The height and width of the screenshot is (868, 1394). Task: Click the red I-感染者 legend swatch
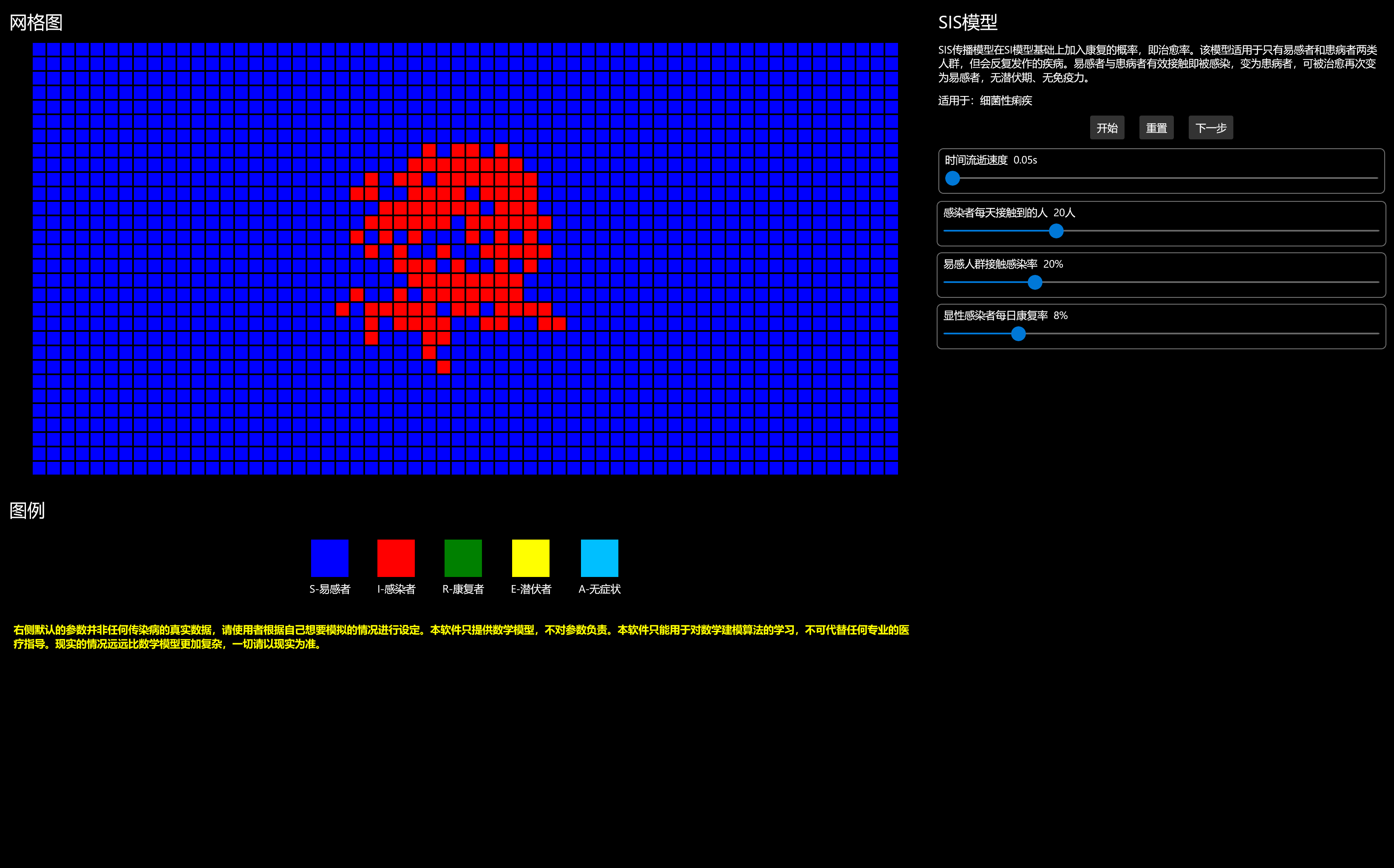coord(396,558)
